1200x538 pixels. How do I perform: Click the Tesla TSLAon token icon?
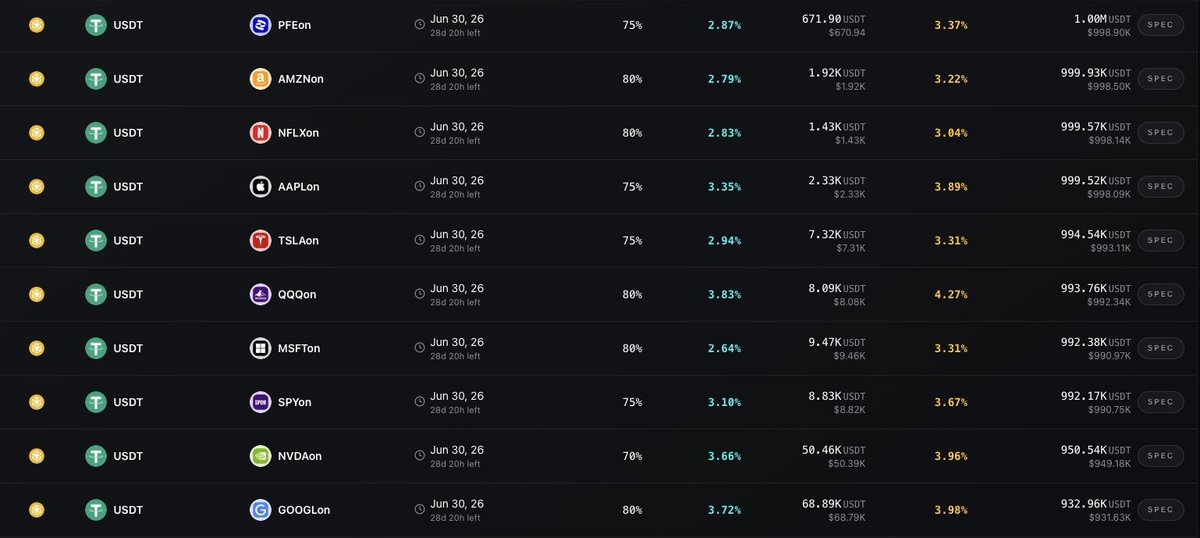260,241
